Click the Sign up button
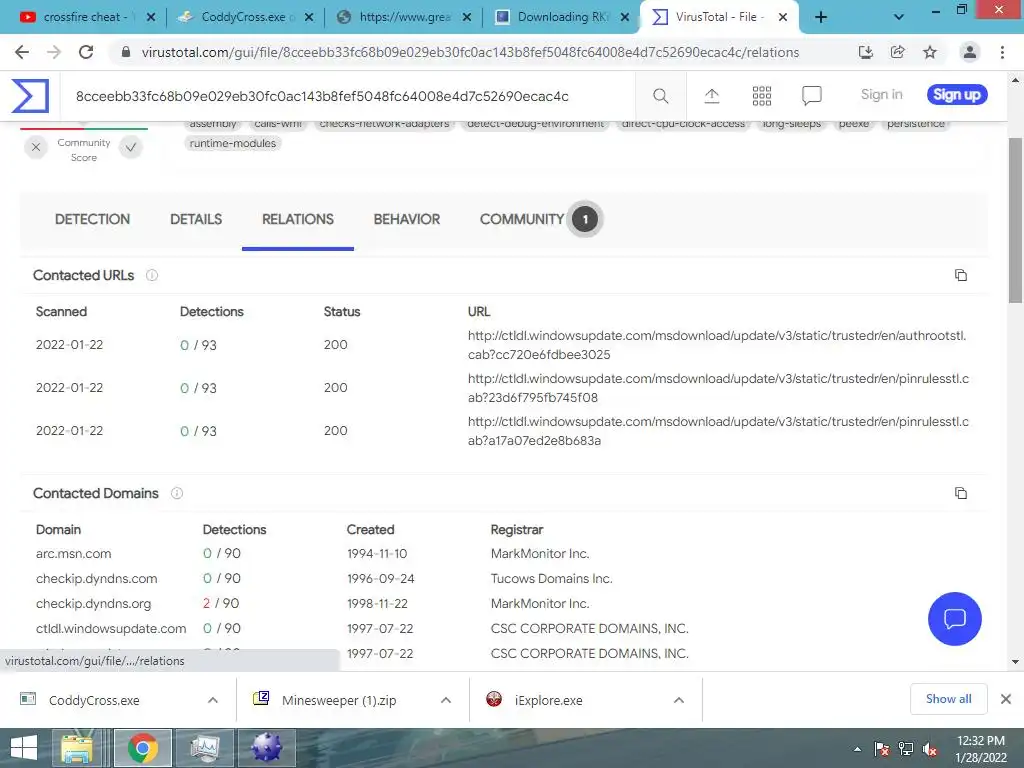 [957, 95]
